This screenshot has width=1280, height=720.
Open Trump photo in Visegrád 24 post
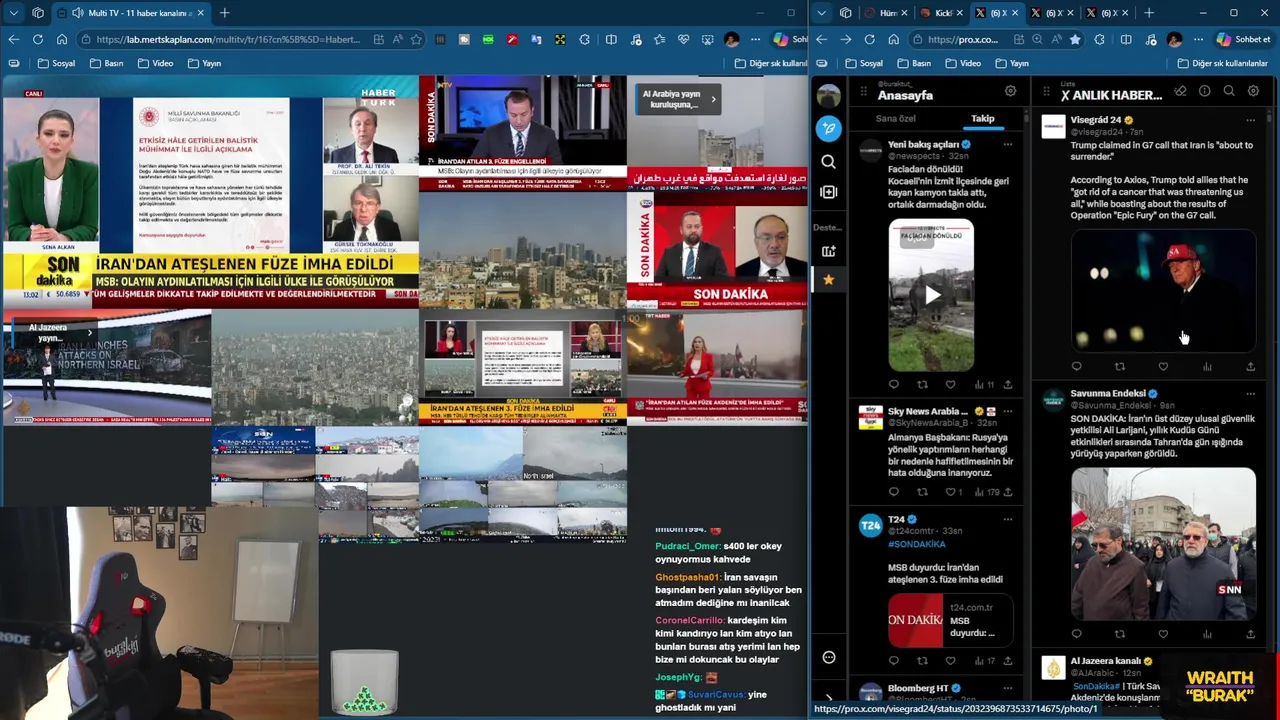[x=1163, y=291]
